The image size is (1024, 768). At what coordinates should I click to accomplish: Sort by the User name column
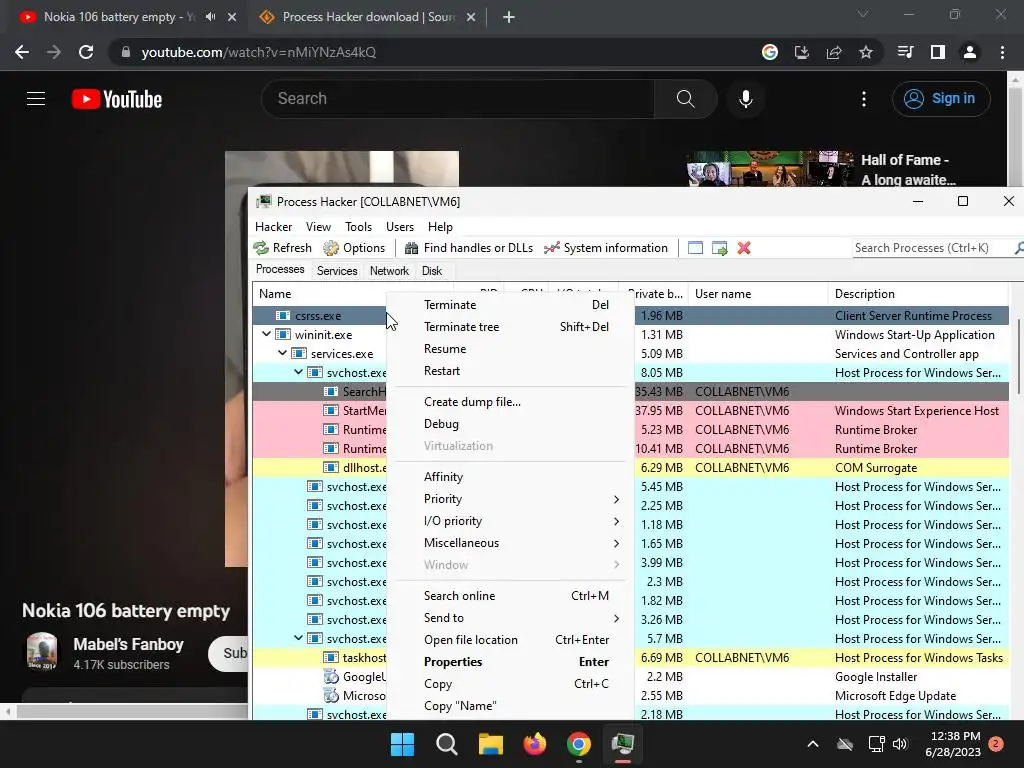pyautogui.click(x=758, y=294)
